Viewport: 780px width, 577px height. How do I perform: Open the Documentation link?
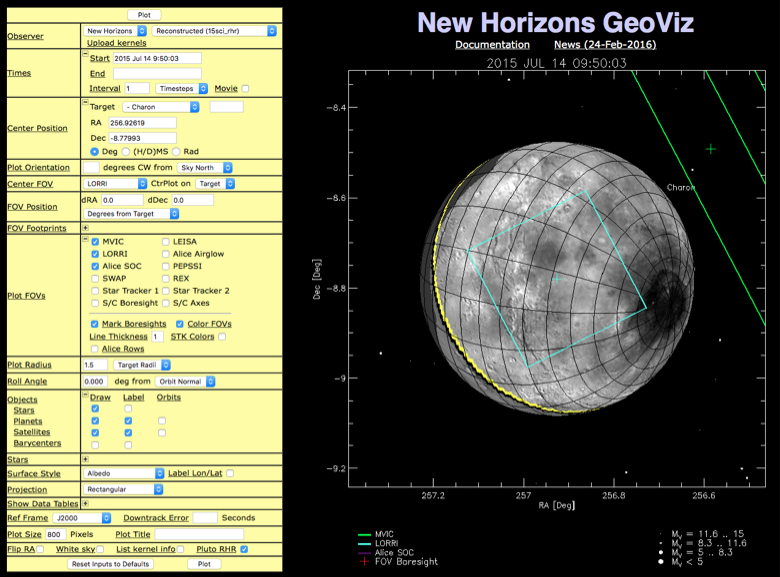(x=492, y=45)
